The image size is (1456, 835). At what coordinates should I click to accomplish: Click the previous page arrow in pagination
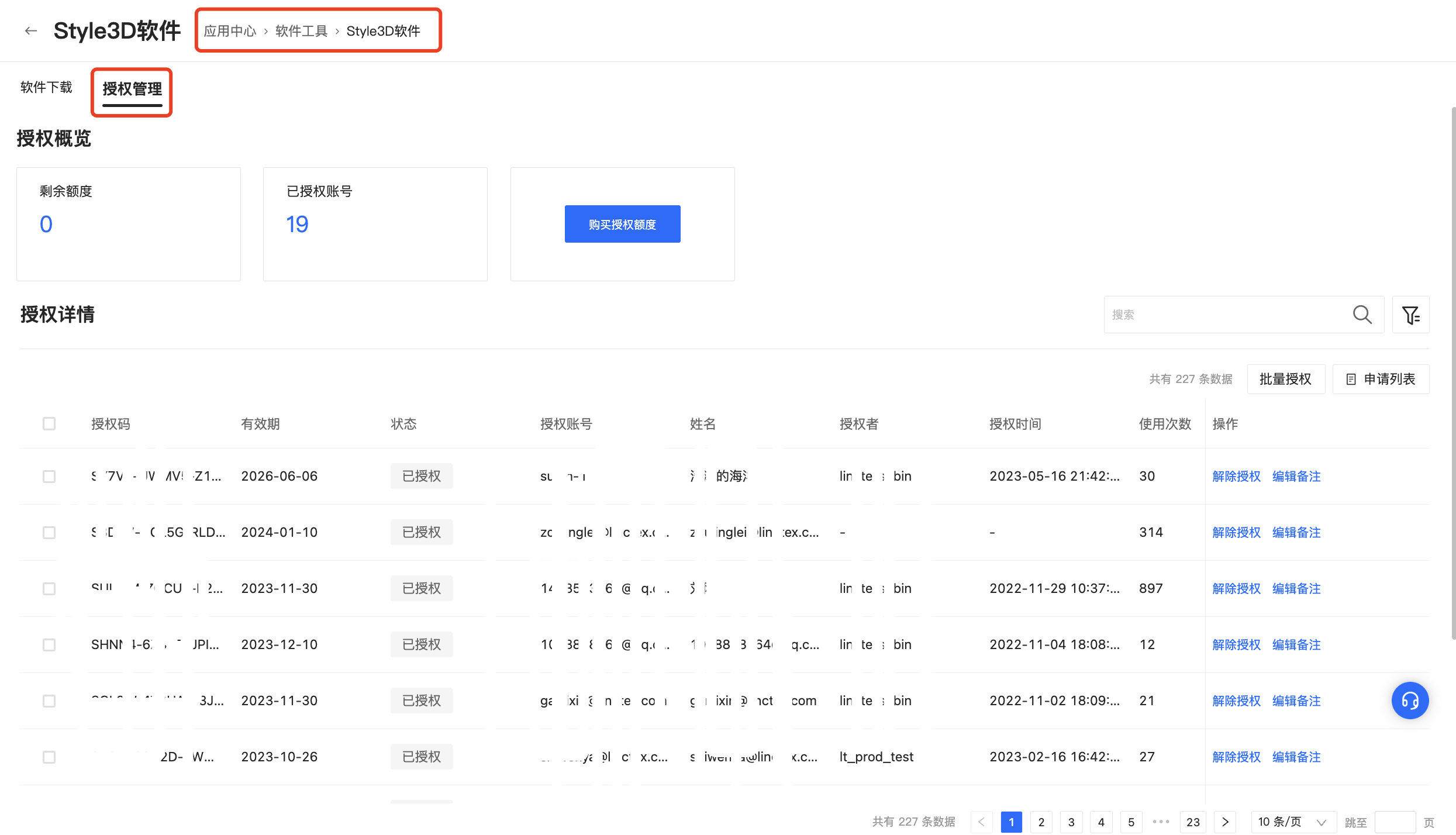[982, 822]
